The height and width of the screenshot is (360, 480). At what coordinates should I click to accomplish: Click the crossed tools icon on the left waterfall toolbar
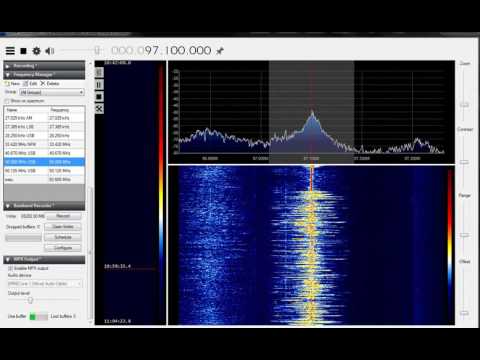(x=99, y=109)
